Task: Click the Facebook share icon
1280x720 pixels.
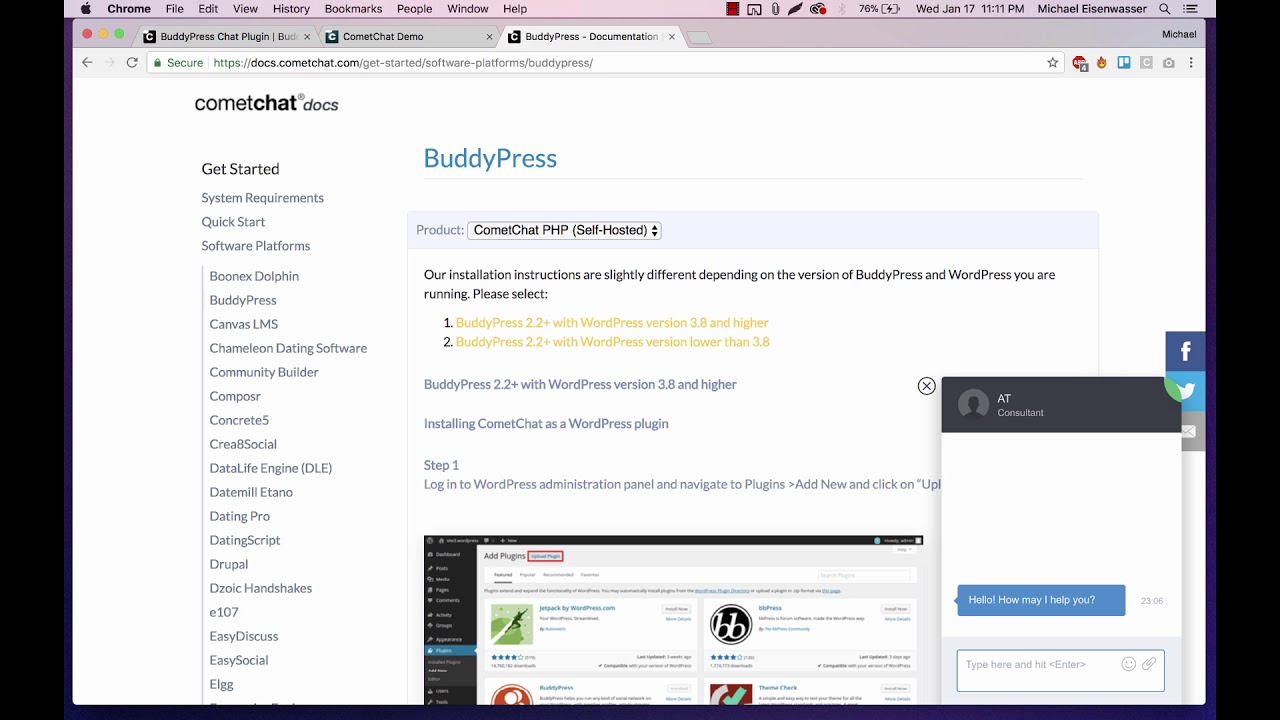Action: [1185, 351]
